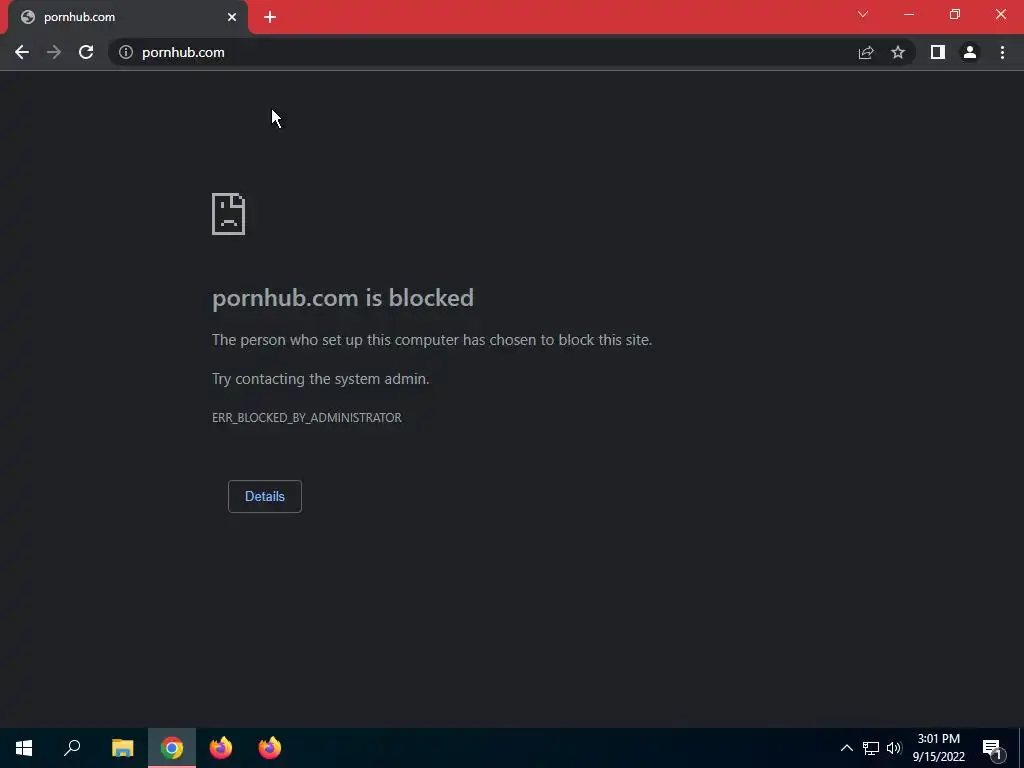The width and height of the screenshot is (1024, 768).
Task: Open the Chrome three-dot menu
Action: pos(1002,52)
